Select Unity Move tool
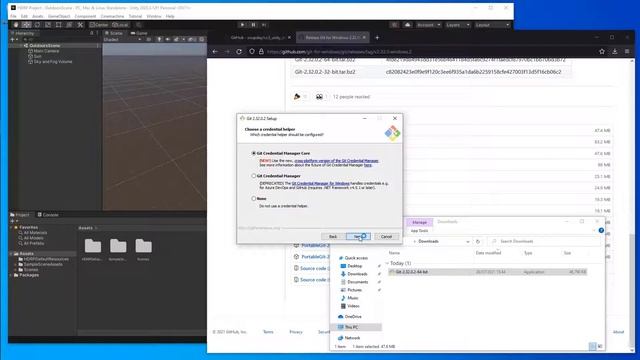The width and height of the screenshot is (640, 360). [27, 25]
